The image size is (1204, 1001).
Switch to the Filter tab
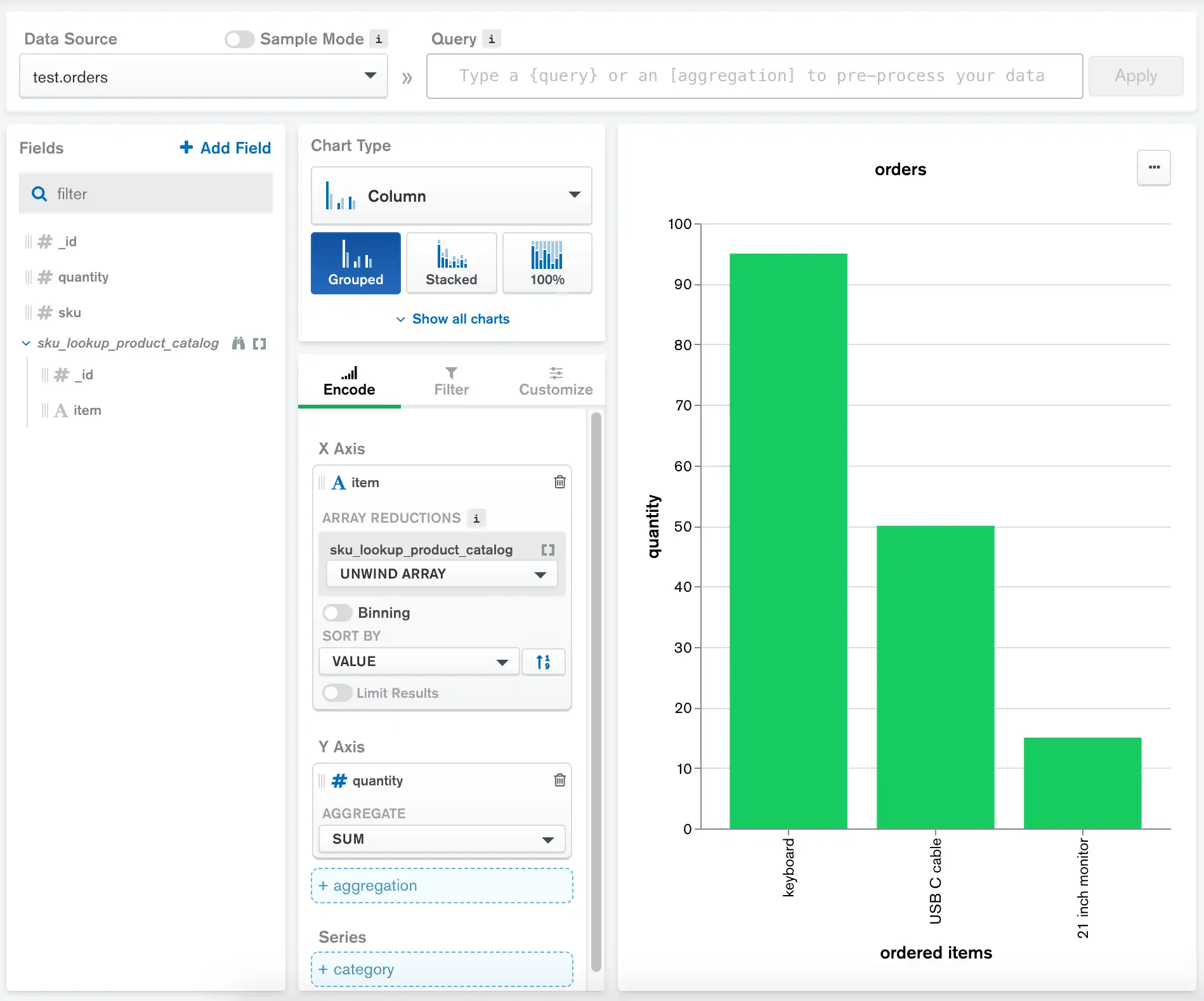point(451,381)
